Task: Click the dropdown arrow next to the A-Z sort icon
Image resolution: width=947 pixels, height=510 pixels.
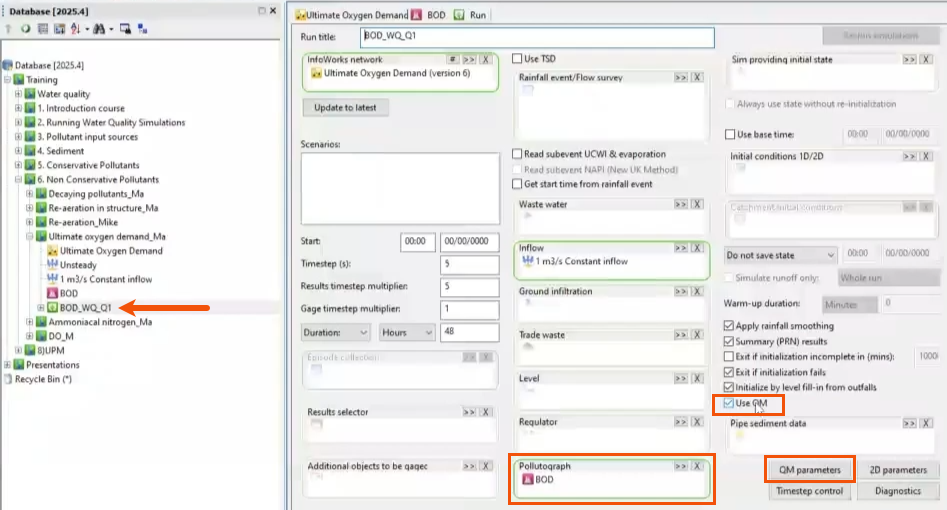Action: (x=87, y=29)
